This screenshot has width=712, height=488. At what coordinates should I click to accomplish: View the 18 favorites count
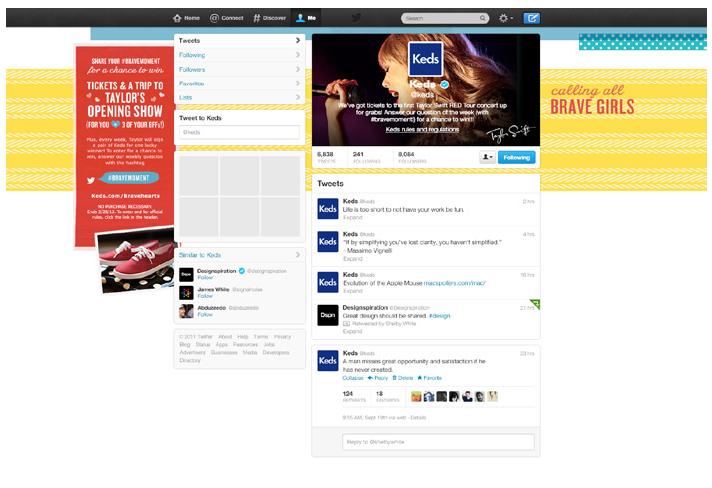[x=387, y=396]
